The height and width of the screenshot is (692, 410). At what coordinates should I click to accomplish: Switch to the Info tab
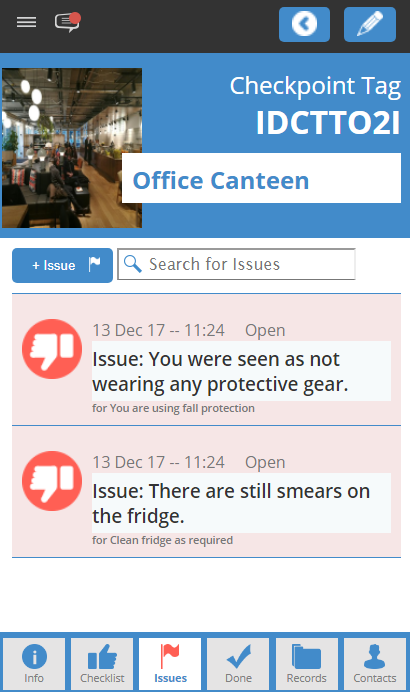34,664
